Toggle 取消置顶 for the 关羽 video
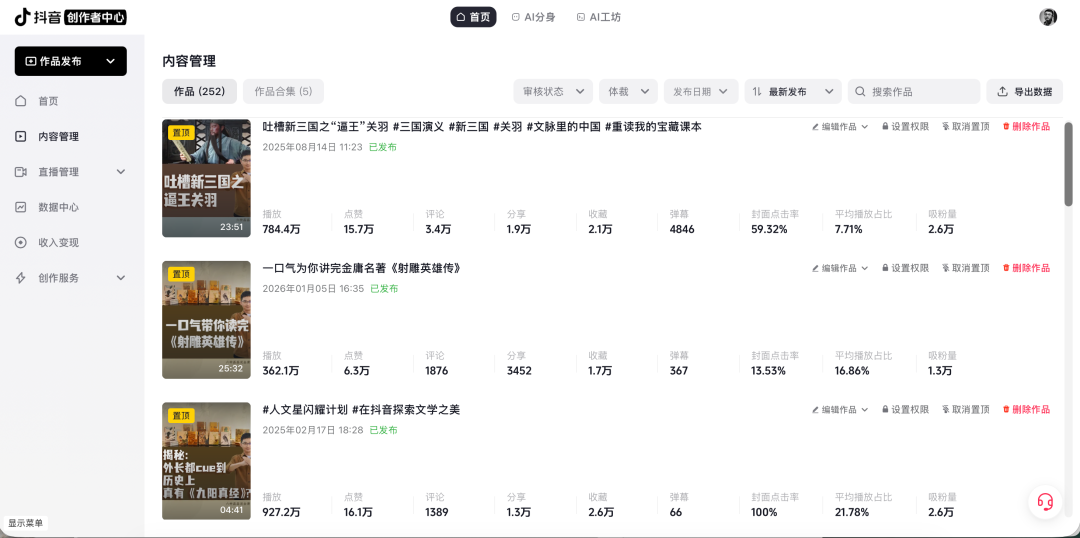The height and width of the screenshot is (538, 1080). tap(966, 127)
